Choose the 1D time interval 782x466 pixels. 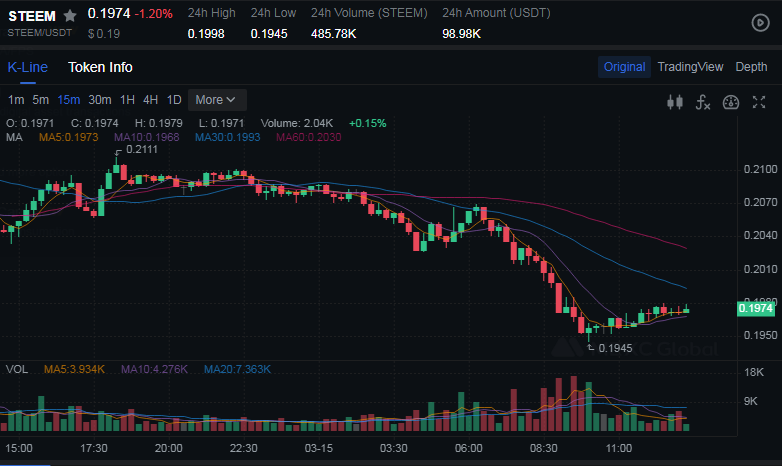(x=174, y=100)
